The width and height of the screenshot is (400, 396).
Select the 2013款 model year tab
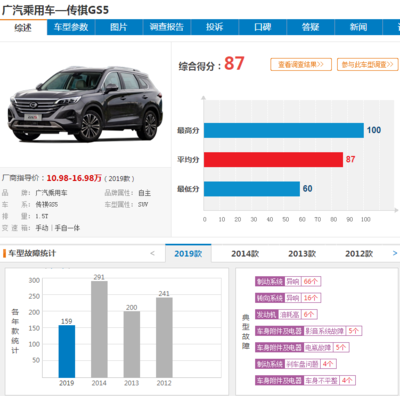point(302,254)
